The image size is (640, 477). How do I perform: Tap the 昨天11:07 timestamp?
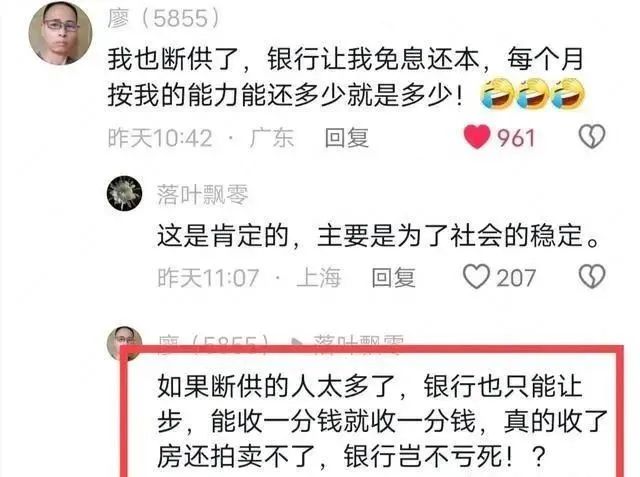pyautogui.click(x=208, y=278)
